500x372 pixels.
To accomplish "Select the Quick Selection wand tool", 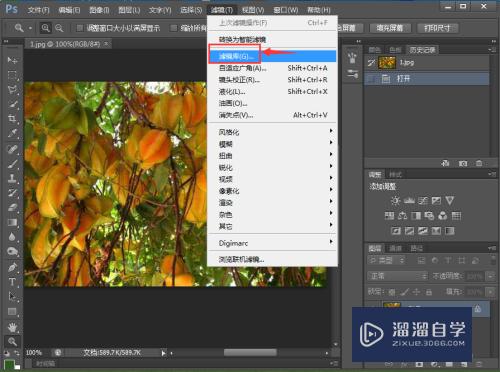I will pyautogui.click(x=12, y=104).
